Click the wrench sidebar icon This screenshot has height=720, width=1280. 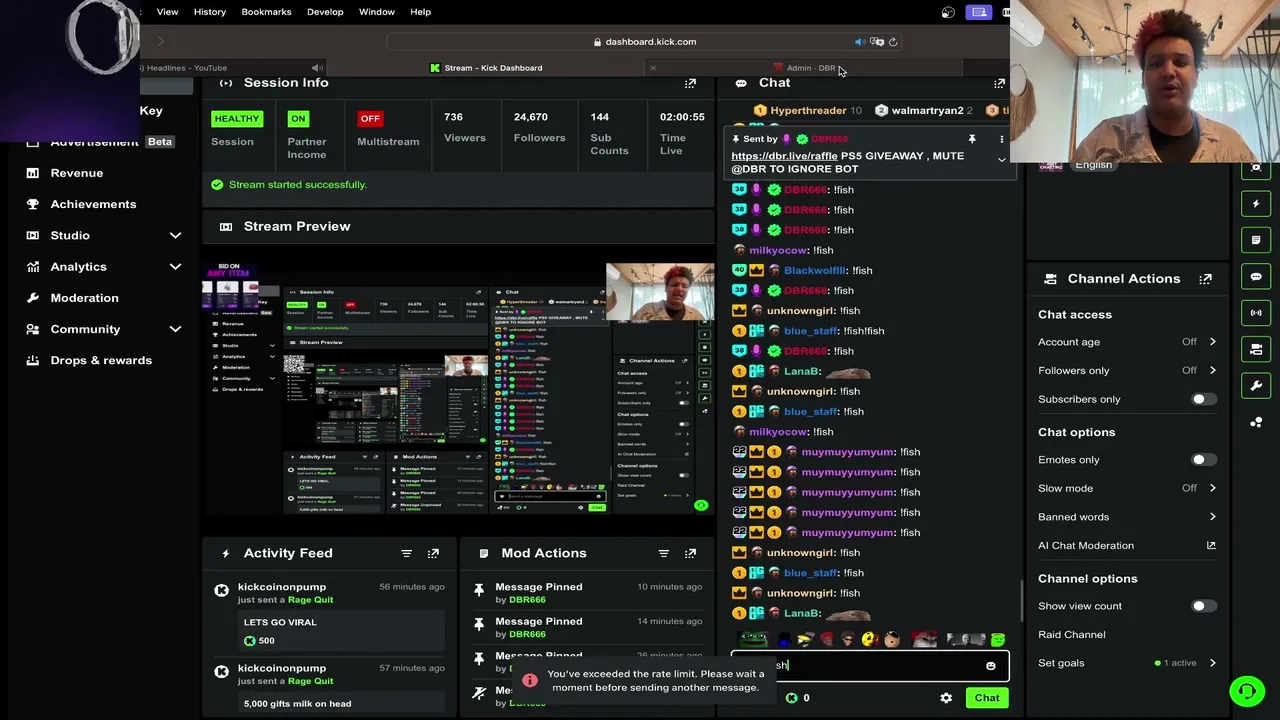(1256, 385)
